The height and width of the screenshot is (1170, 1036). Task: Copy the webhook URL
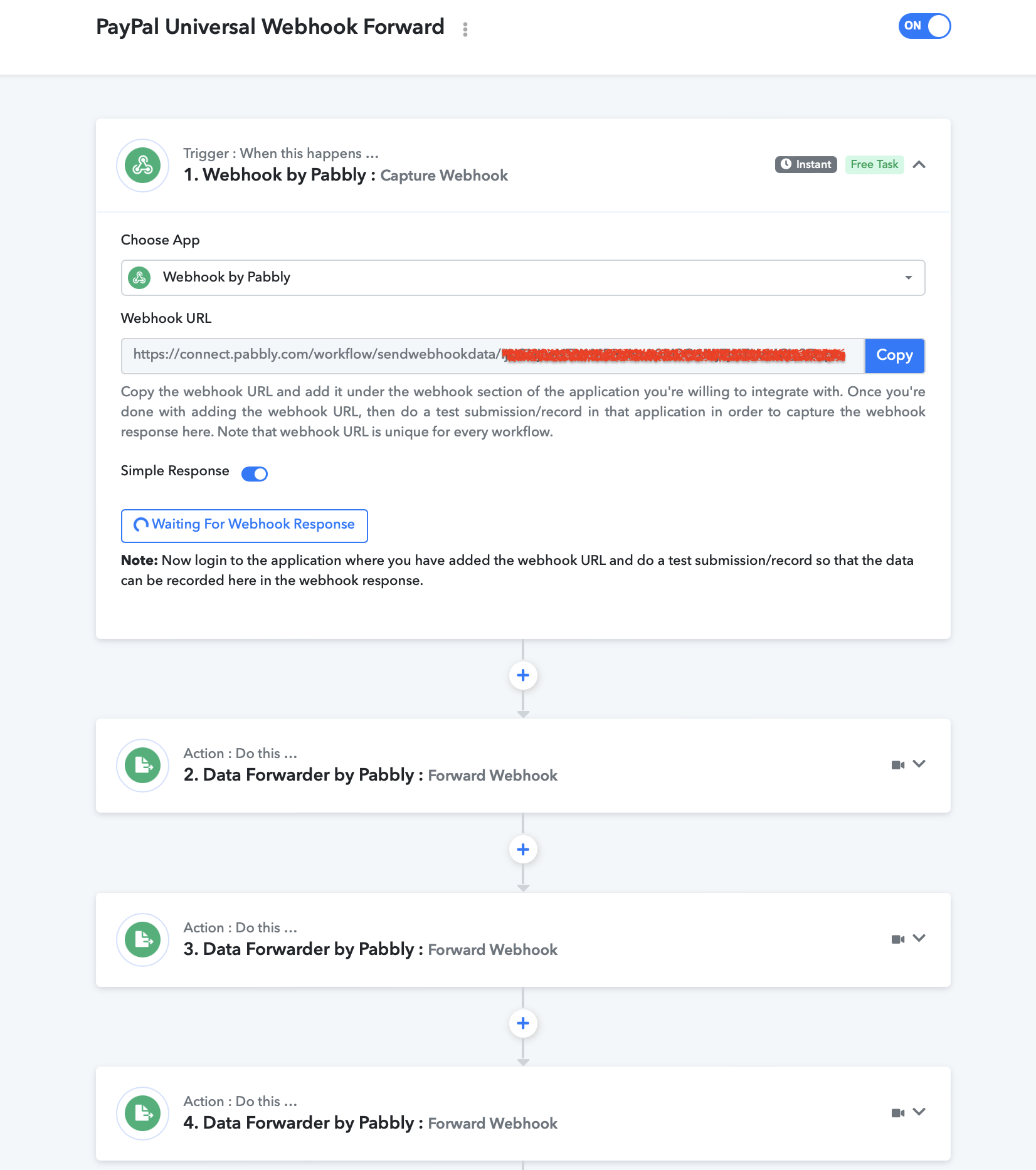894,356
